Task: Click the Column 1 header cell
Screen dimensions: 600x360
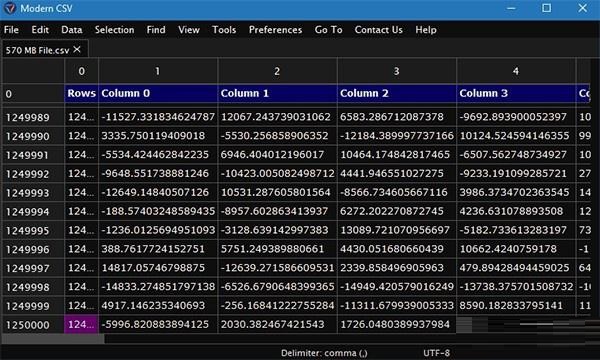Action: click(277, 93)
